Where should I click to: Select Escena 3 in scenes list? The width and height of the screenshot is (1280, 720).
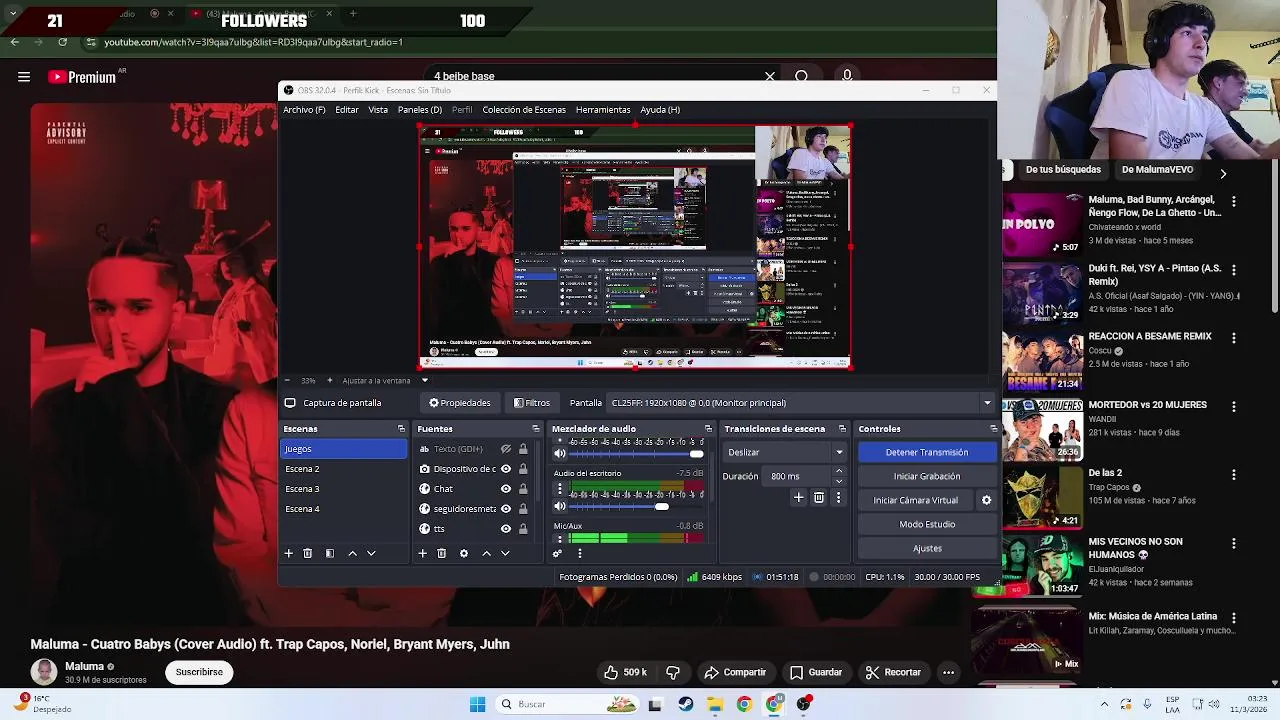tap(343, 489)
